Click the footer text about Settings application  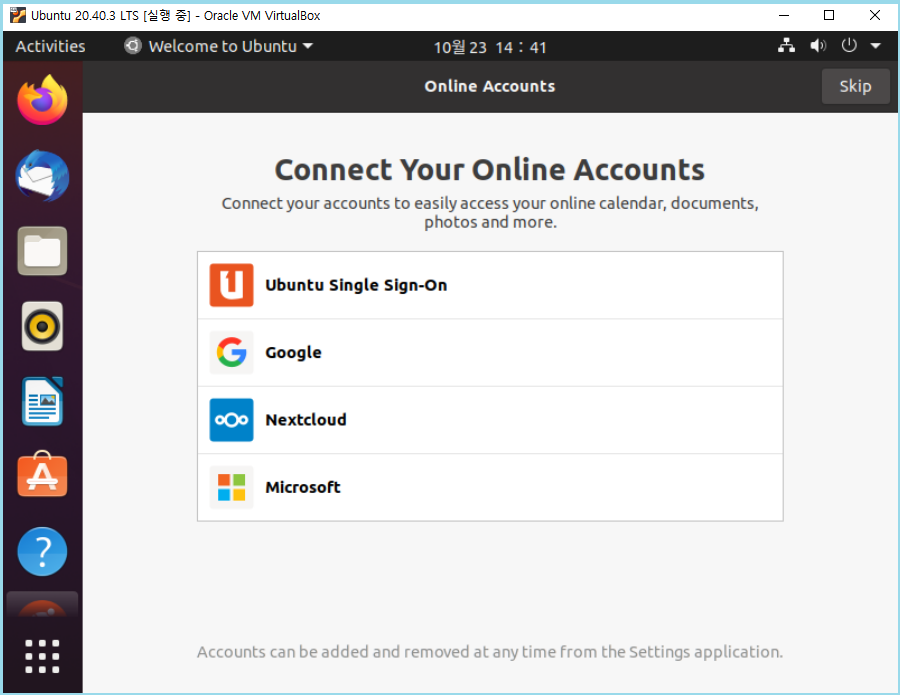pyautogui.click(x=490, y=652)
